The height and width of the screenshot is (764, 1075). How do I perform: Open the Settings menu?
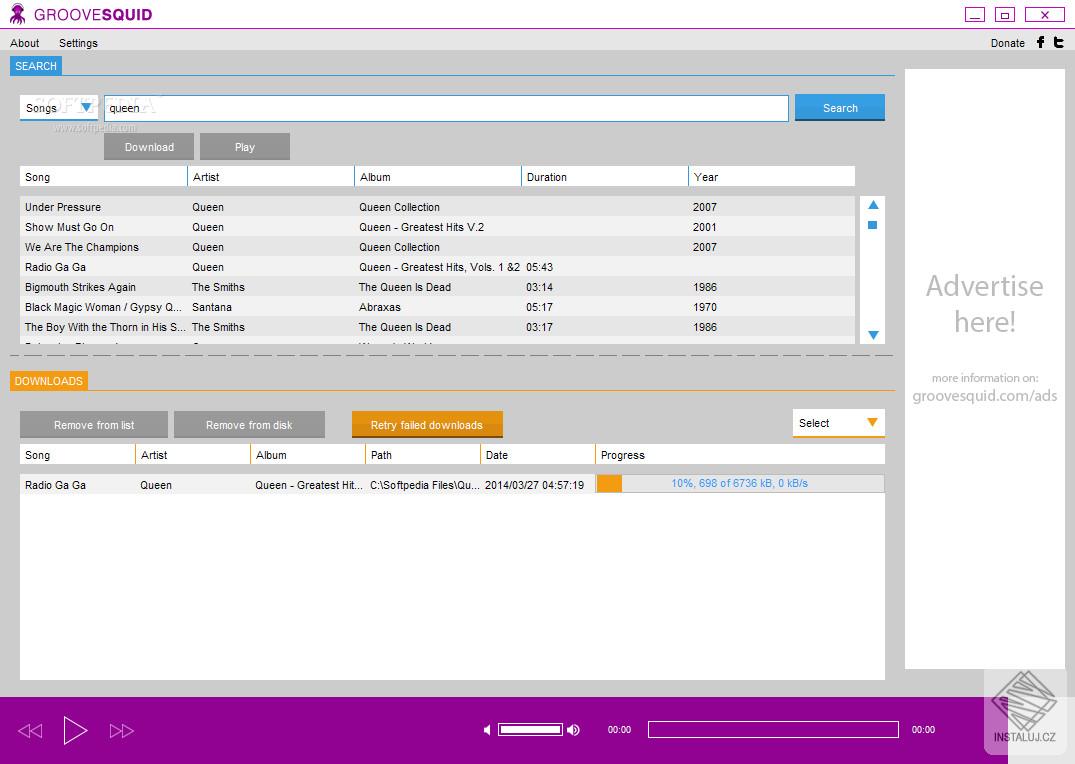pos(78,43)
